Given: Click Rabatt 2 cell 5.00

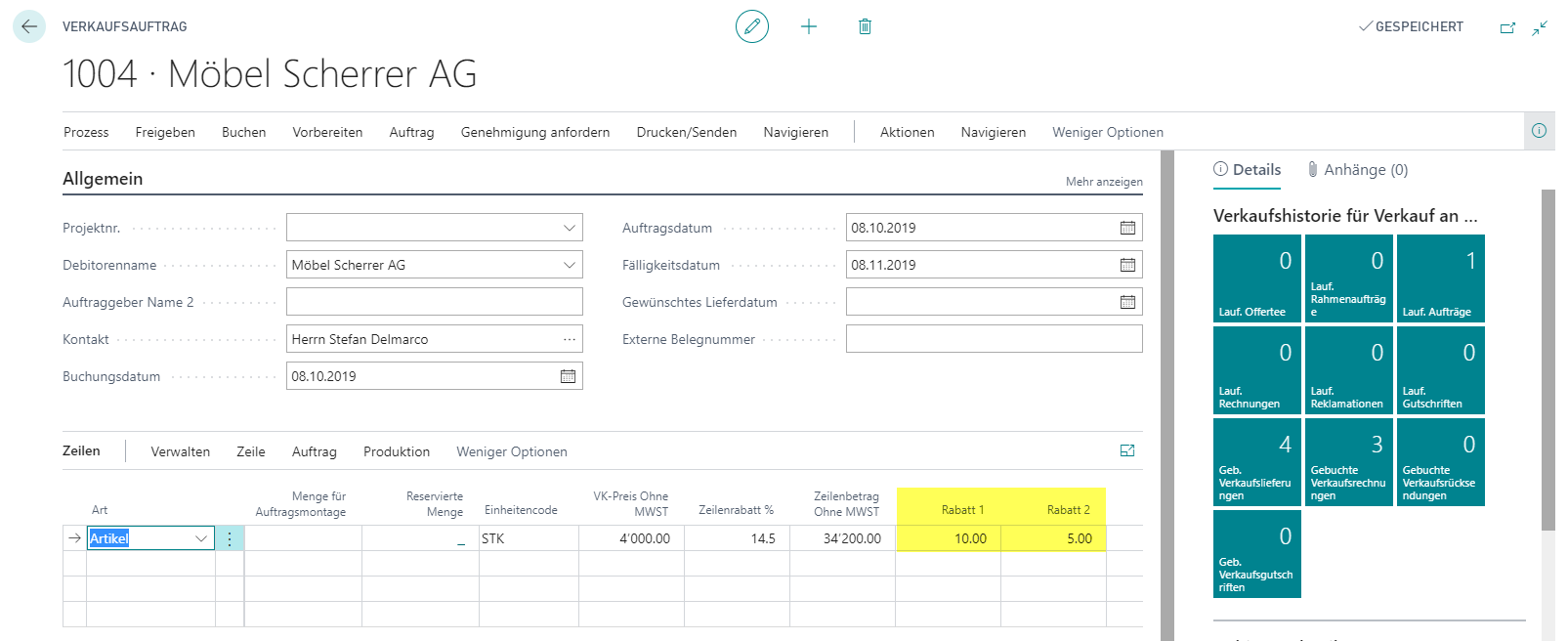Looking at the screenshot, I should pyautogui.click(x=1053, y=538).
